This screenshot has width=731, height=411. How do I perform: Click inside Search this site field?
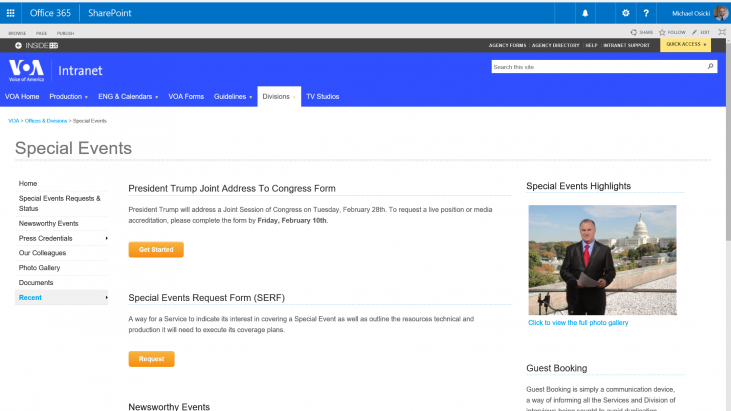click(598, 67)
